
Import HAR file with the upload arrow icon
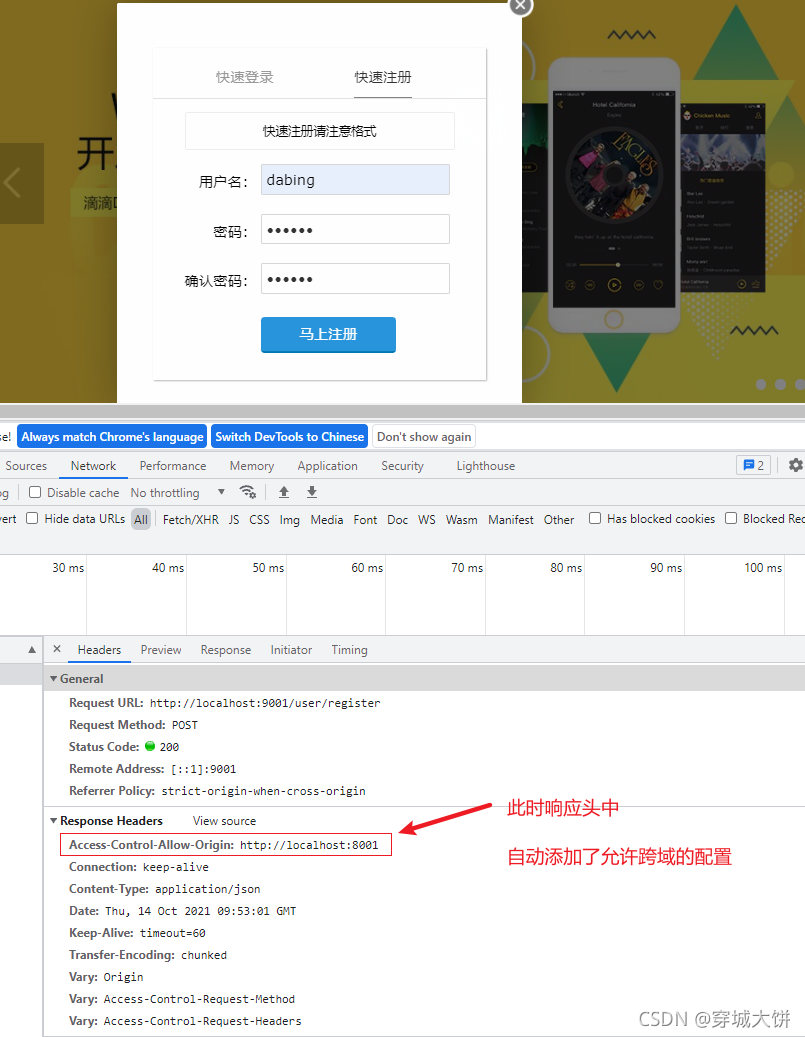tap(283, 492)
